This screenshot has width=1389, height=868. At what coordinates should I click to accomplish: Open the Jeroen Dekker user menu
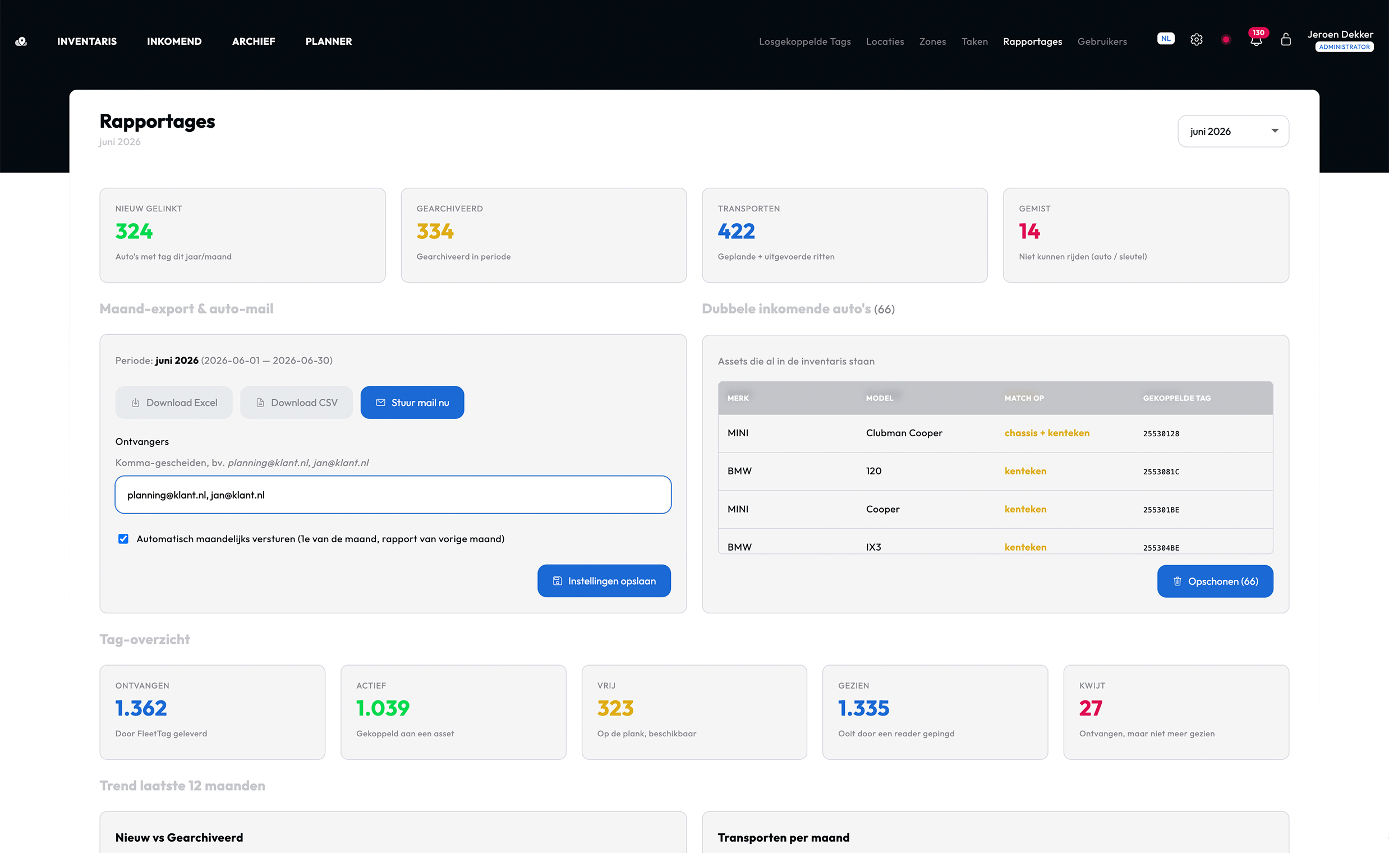click(1340, 40)
